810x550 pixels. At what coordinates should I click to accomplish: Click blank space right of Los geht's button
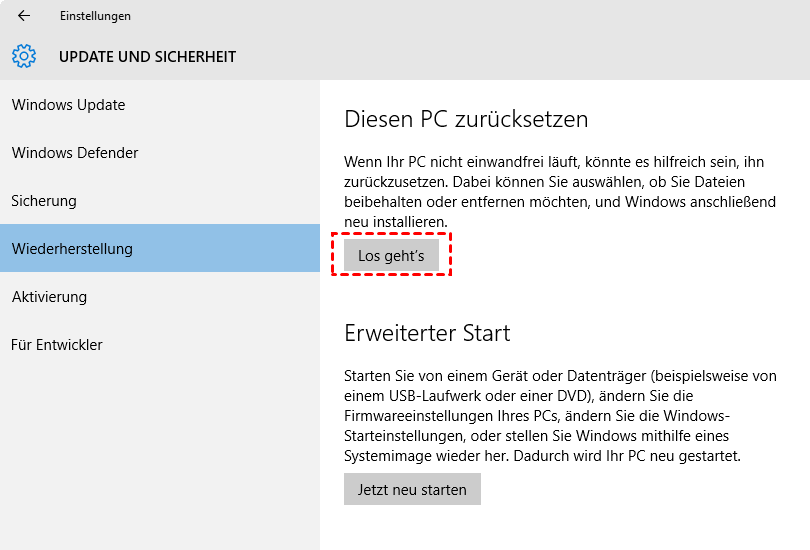point(620,256)
